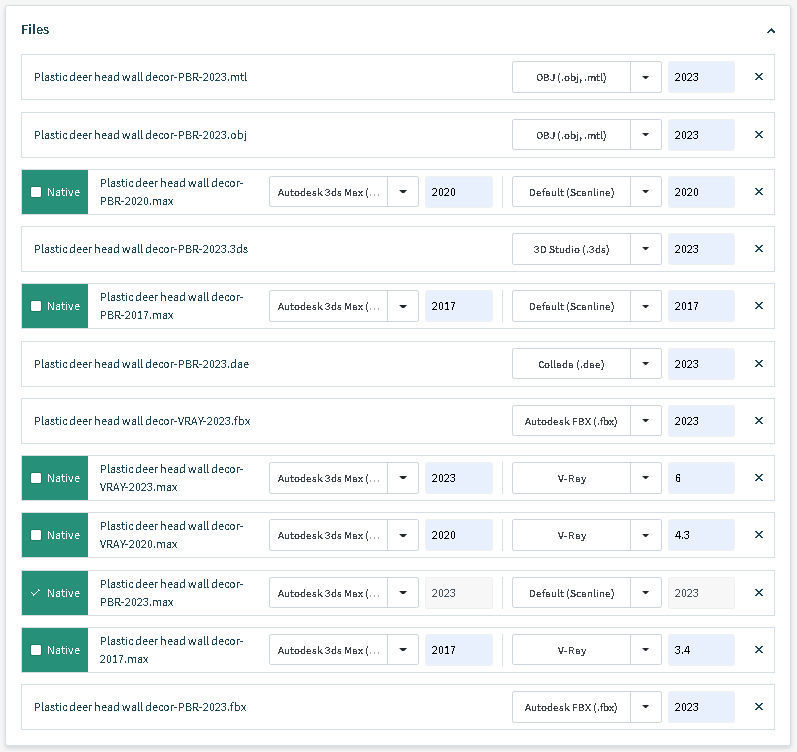Open Autodesk 3ds Max dropdown for VRAY-2020.max
Screen dimensions: 797x752
[x=403, y=535]
